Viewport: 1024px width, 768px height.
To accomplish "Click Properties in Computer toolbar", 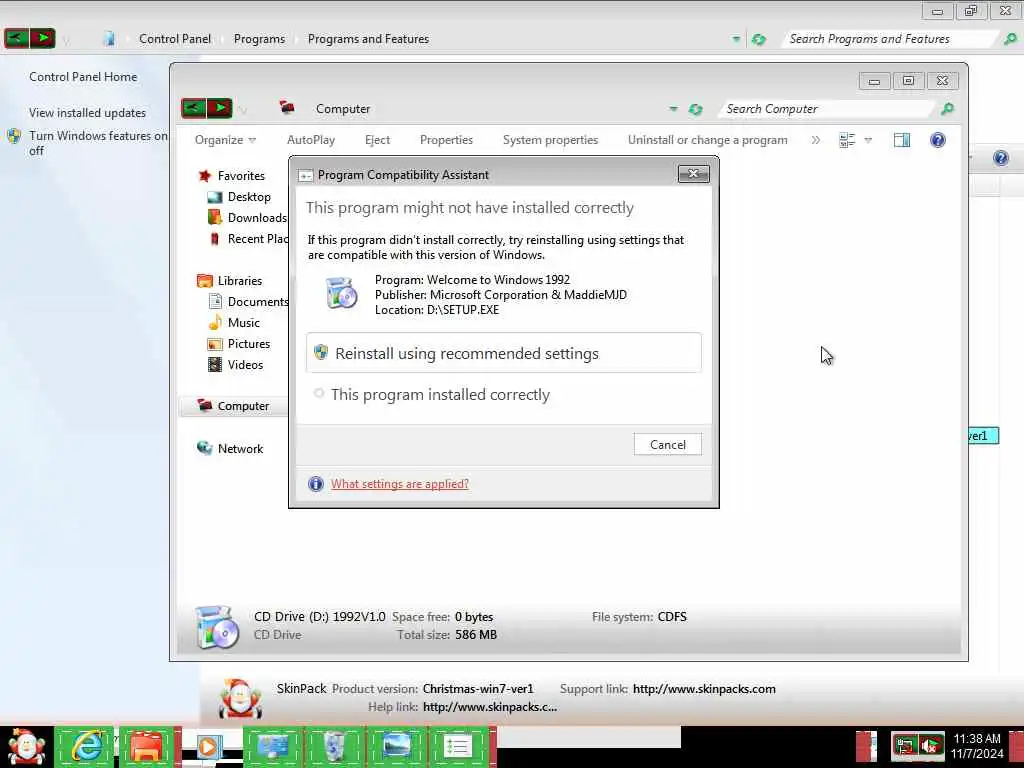I will 446,140.
